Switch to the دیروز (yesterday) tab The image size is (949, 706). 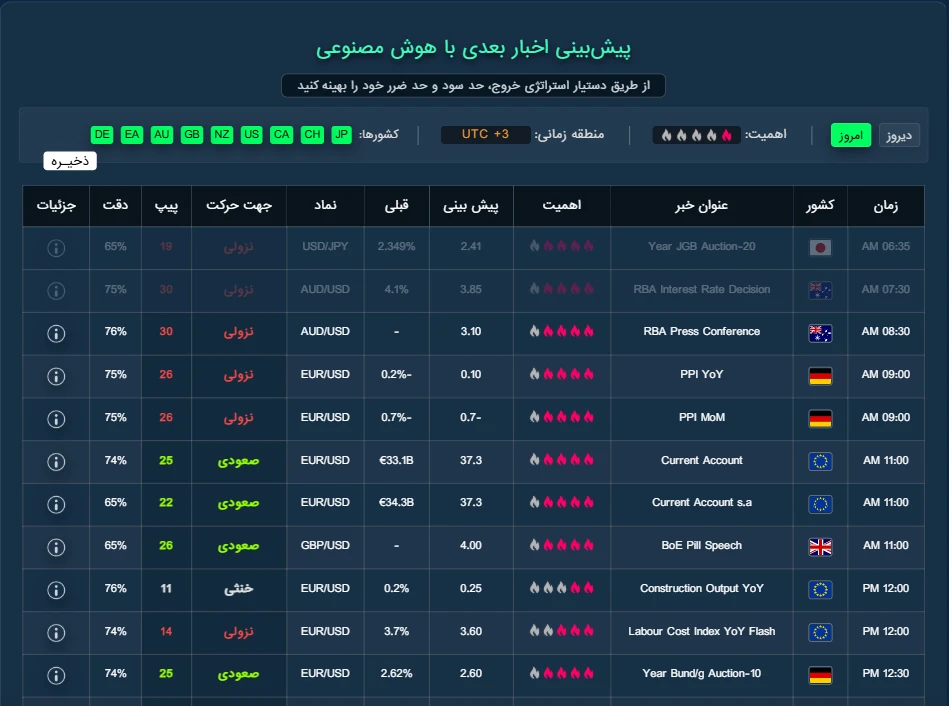(899, 136)
